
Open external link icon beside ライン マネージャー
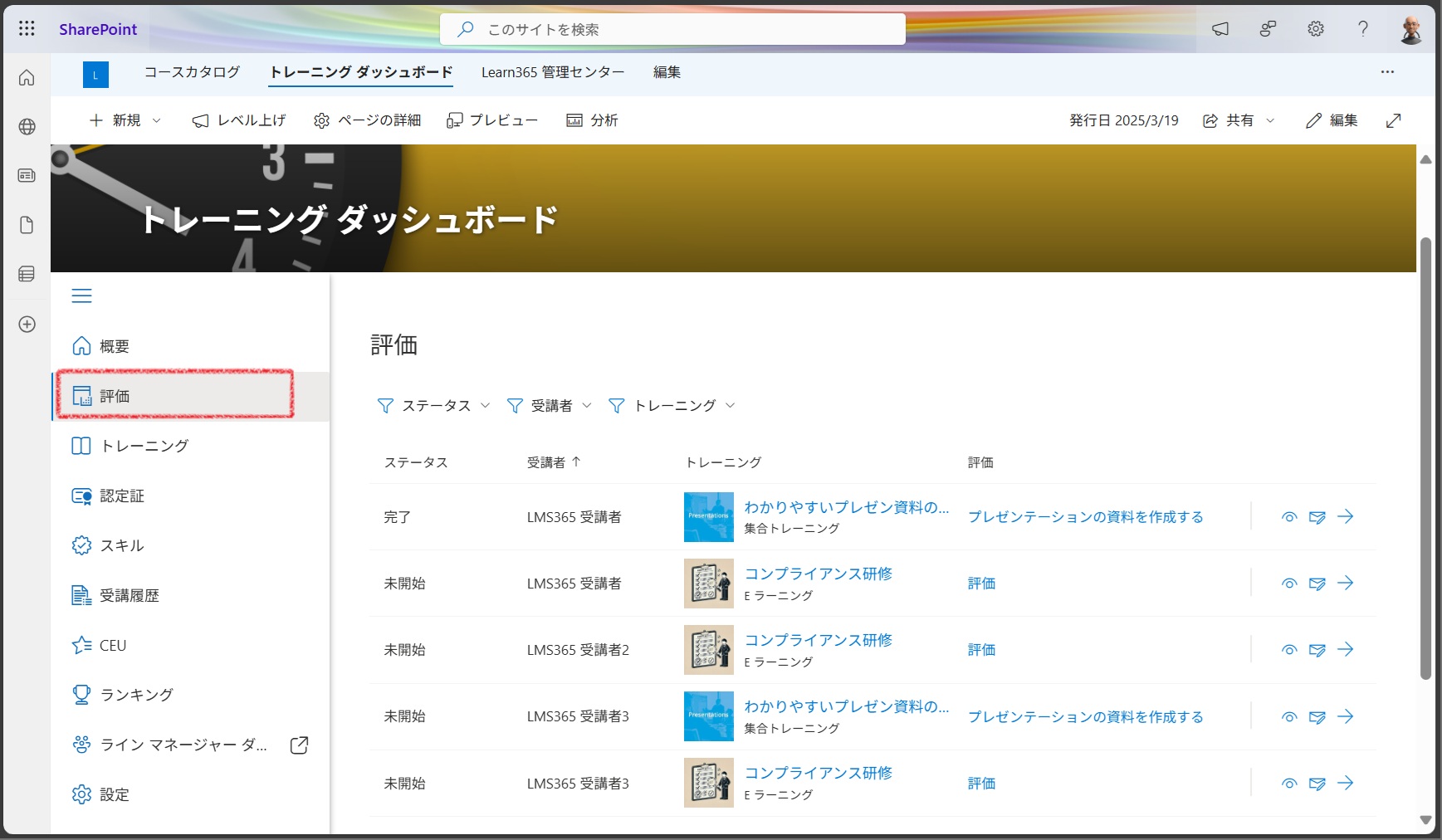point(299,745)
